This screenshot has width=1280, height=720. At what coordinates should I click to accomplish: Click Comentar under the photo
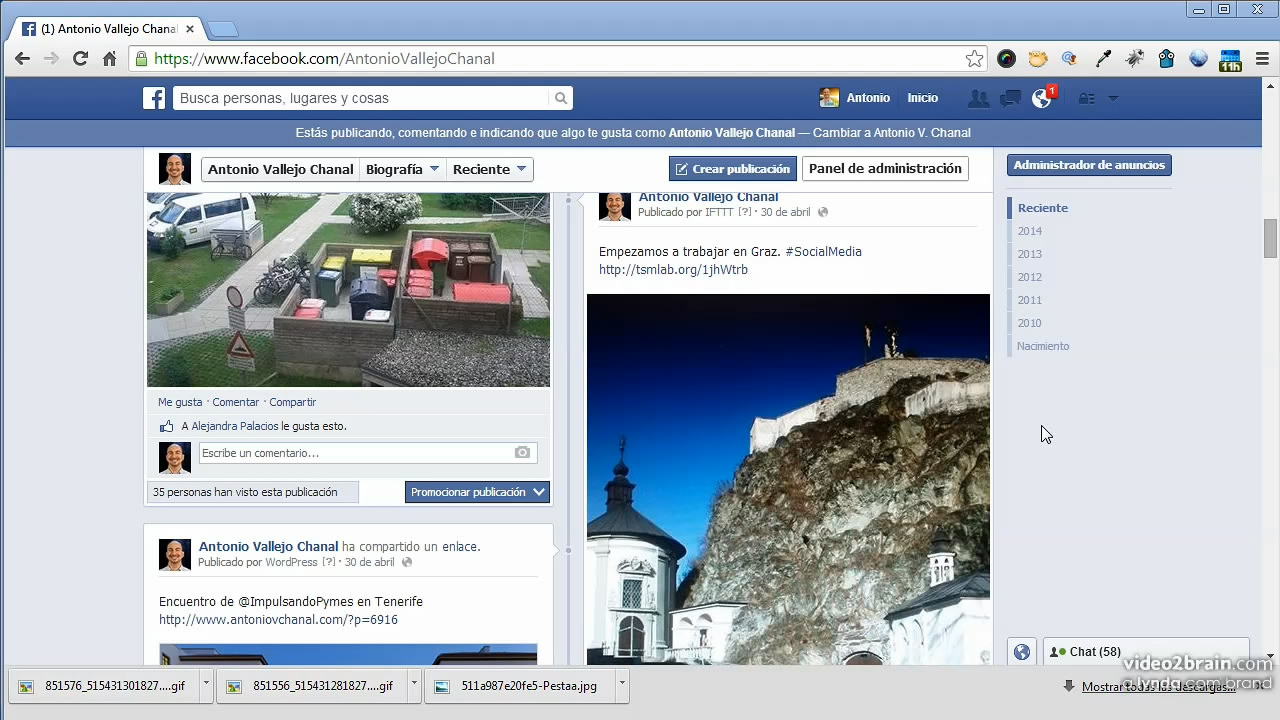(236, 402)
